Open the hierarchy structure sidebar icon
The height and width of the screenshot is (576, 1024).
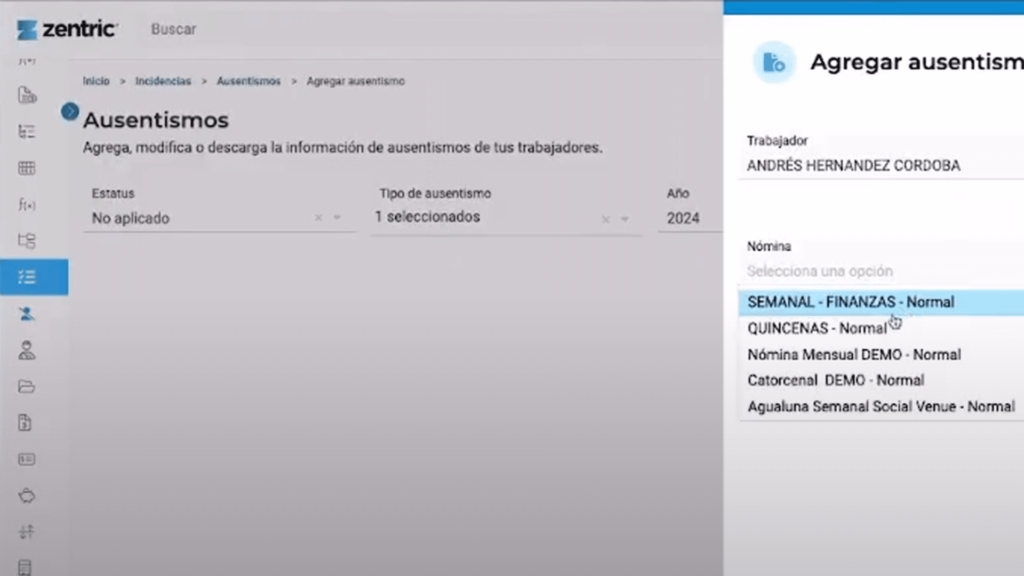[27, 241]
